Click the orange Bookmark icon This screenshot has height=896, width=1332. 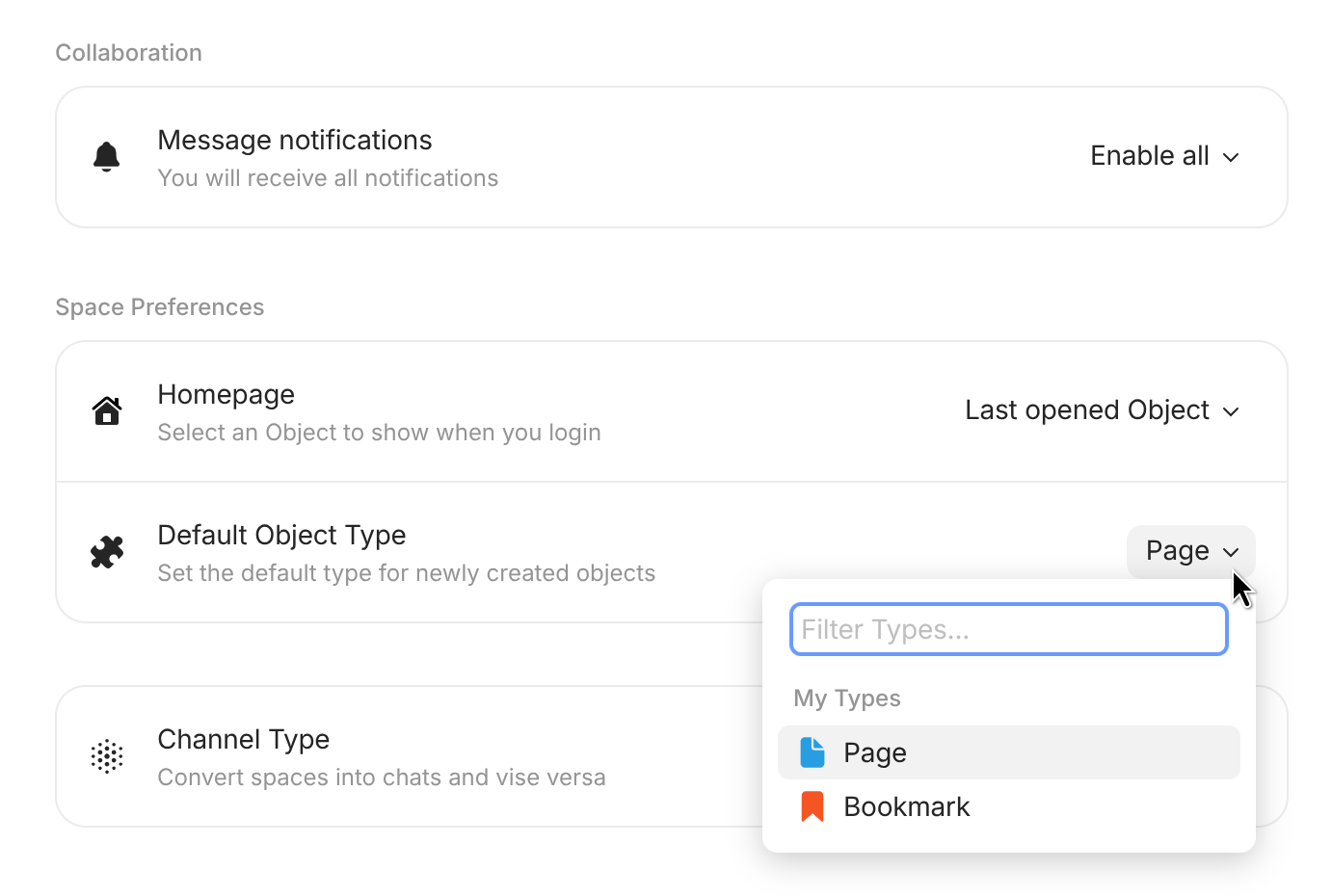tap(813, 806)
